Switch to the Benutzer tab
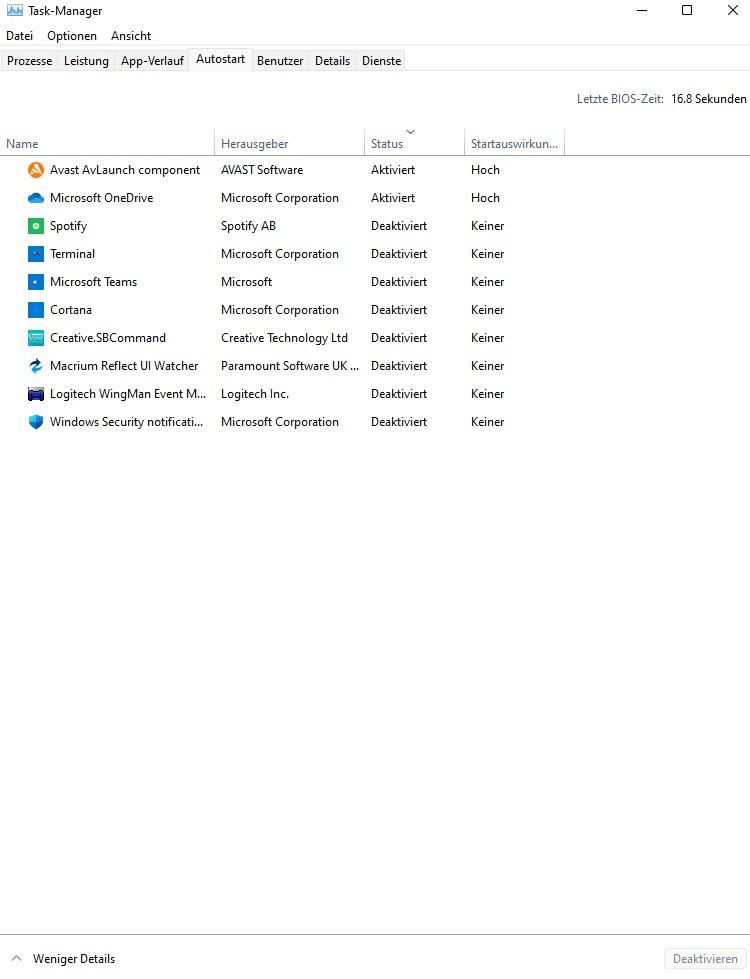 pos(280,61)
